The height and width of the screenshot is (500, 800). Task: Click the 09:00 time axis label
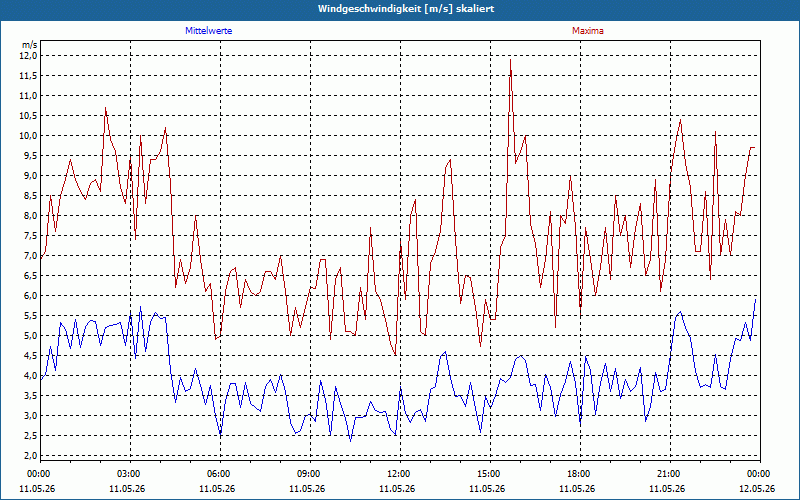310,474
